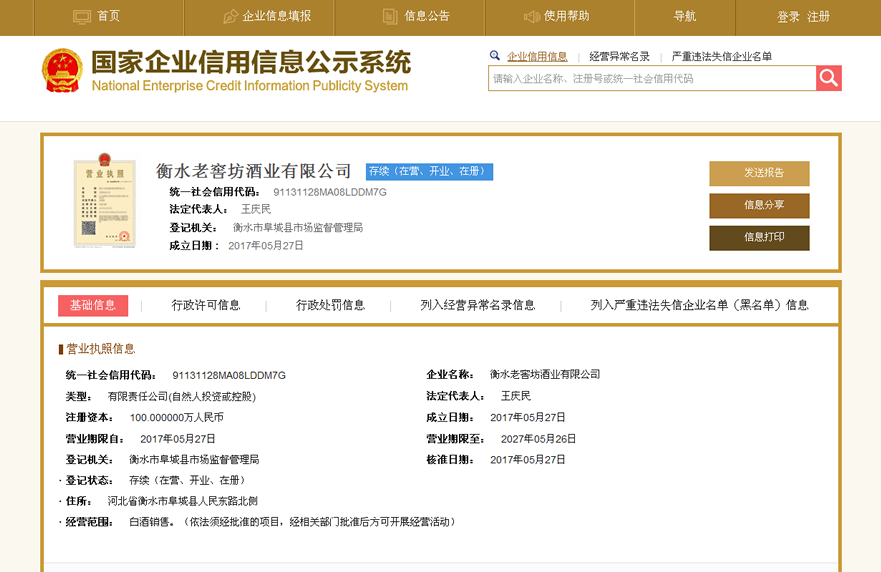
Task: Click the 注册 link
Action: coord(819,17)
